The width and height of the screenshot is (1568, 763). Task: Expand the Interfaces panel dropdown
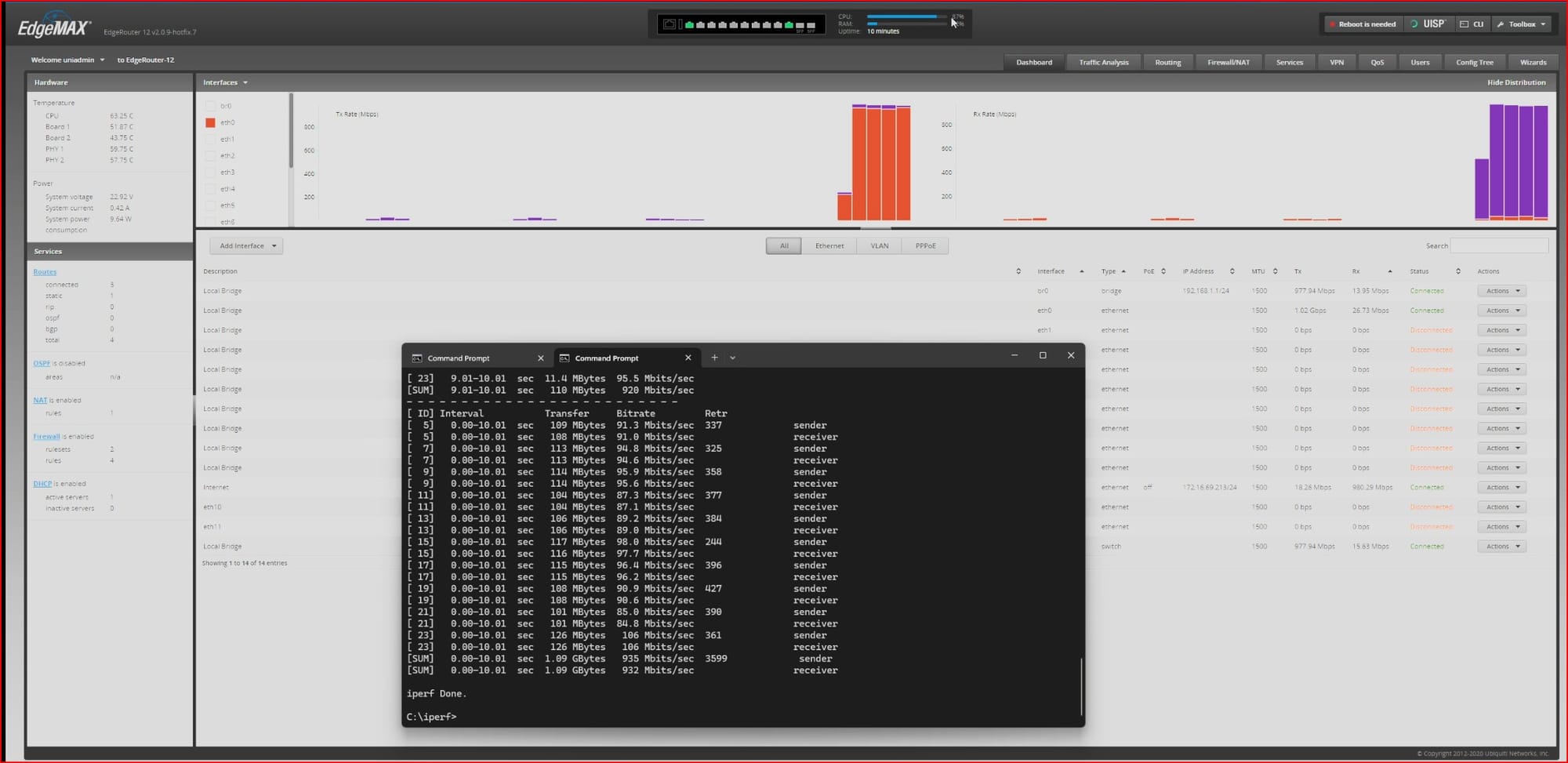pos(245,82)
